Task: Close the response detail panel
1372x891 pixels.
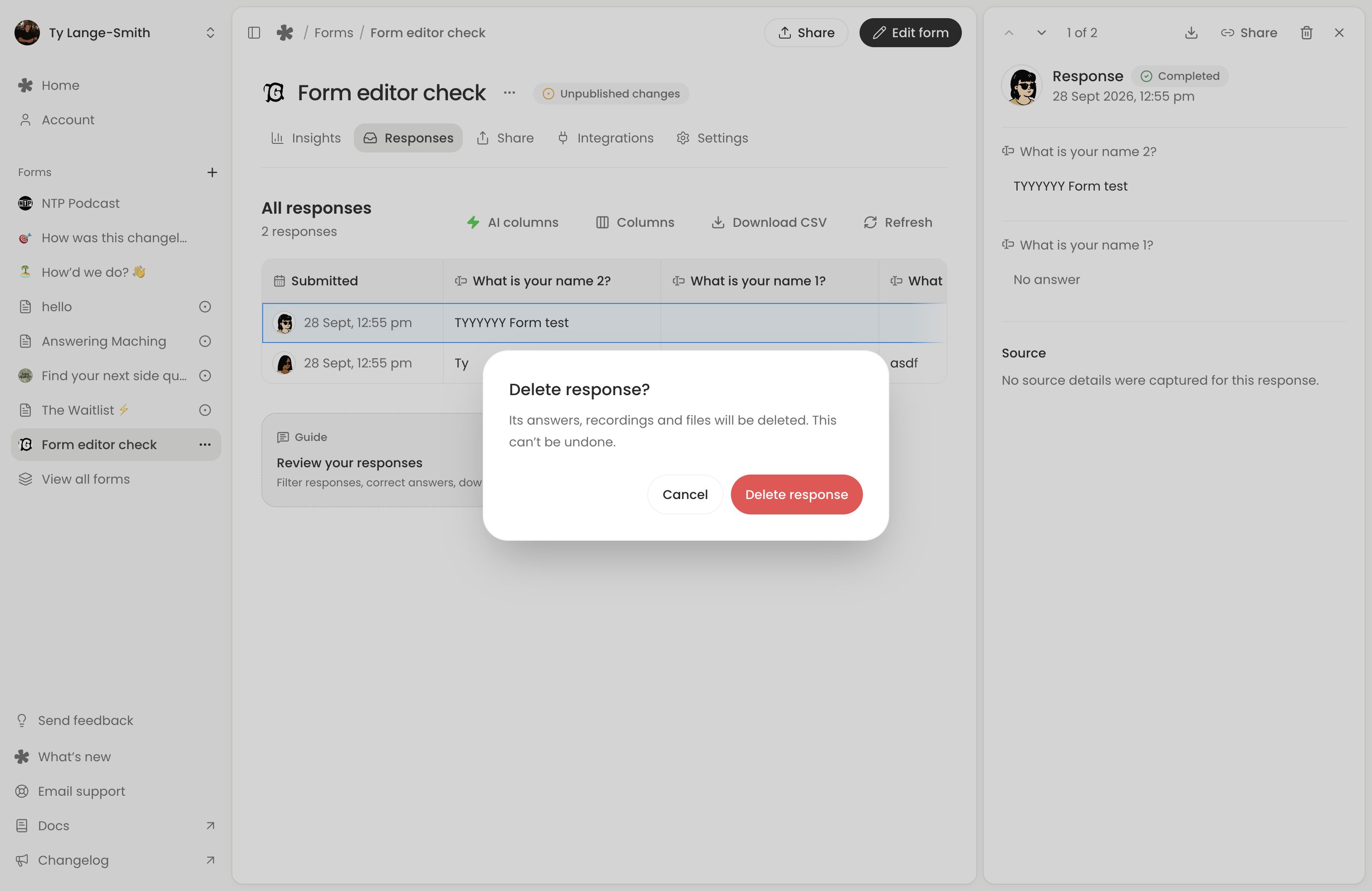Action: [1339, 33]
